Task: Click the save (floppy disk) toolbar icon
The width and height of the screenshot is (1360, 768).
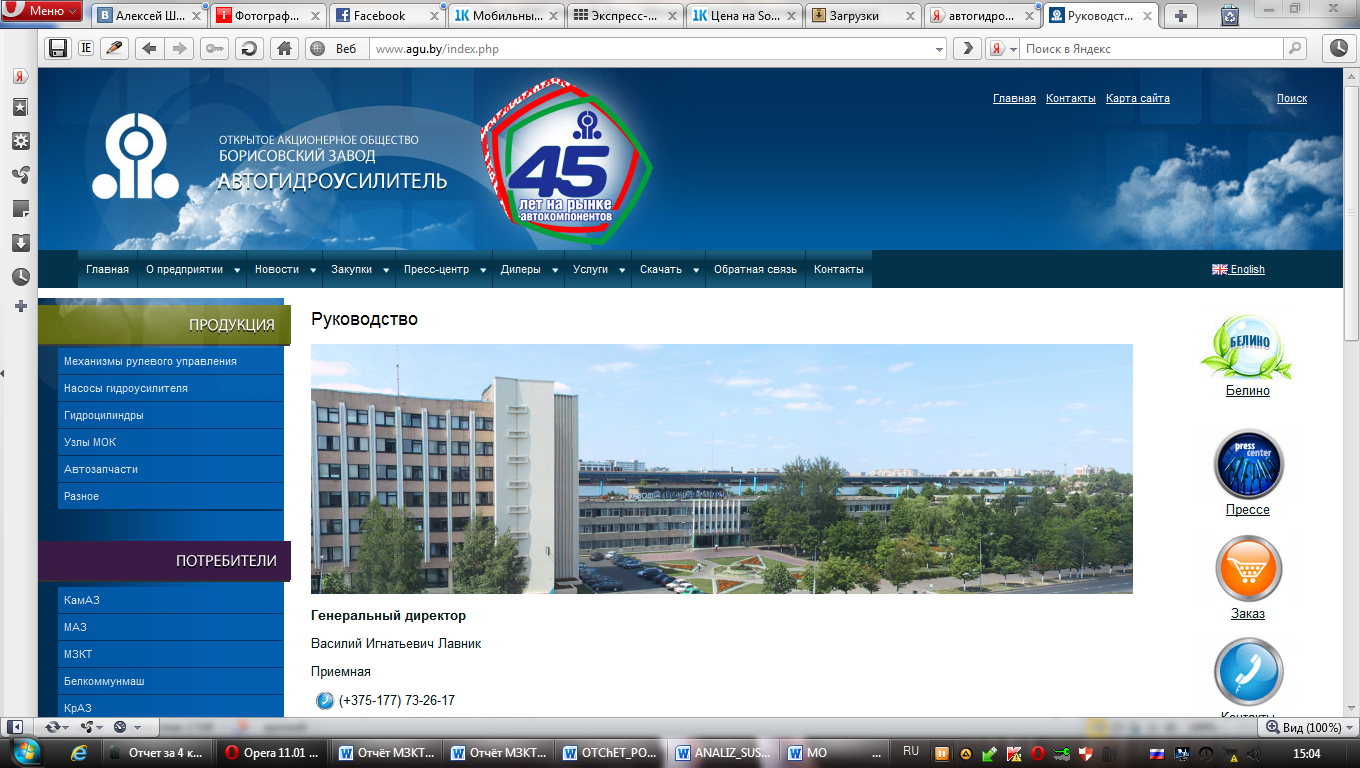Action: (x=58, y=48)
